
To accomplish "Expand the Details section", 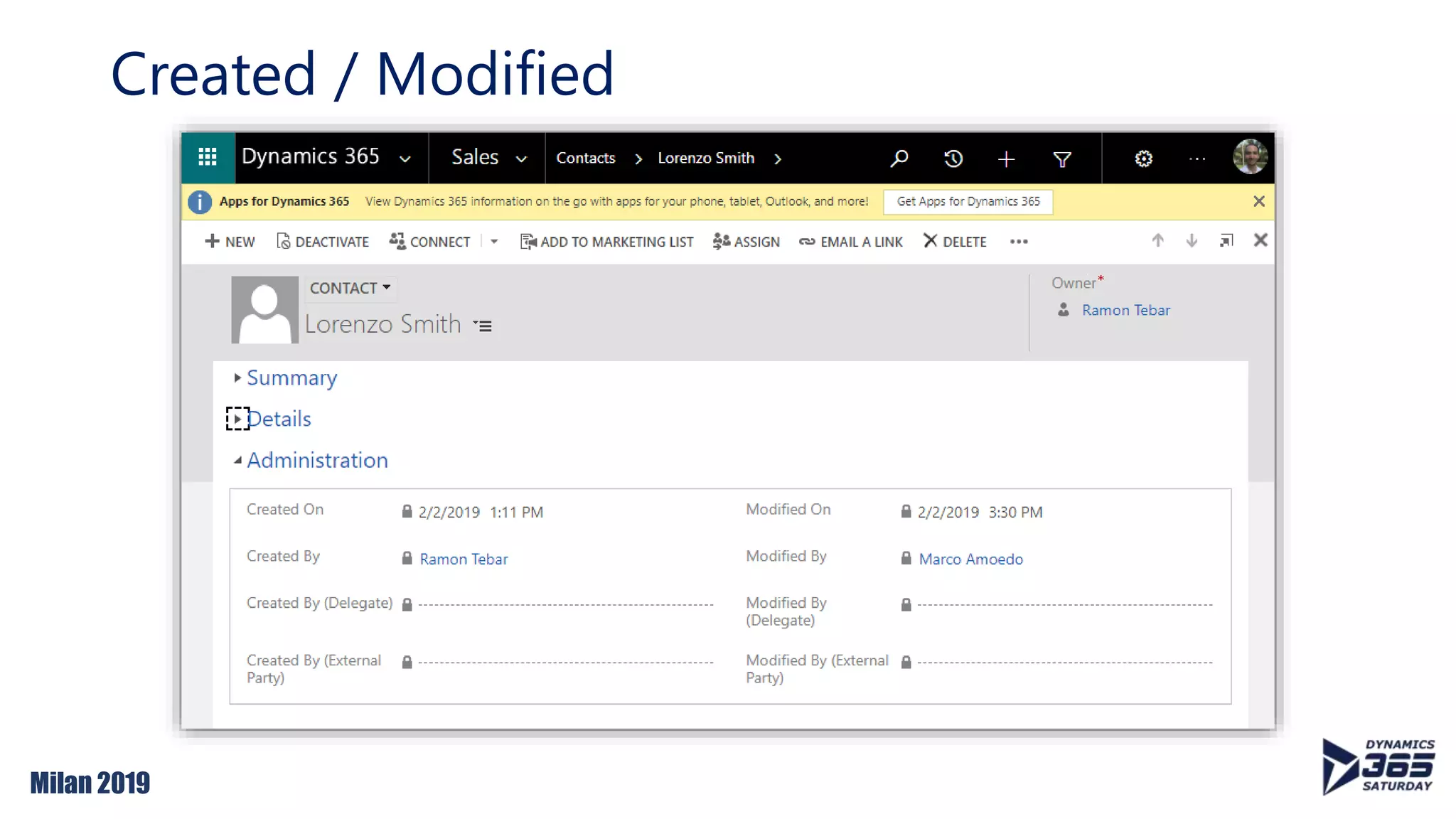I will pos(279,419).
